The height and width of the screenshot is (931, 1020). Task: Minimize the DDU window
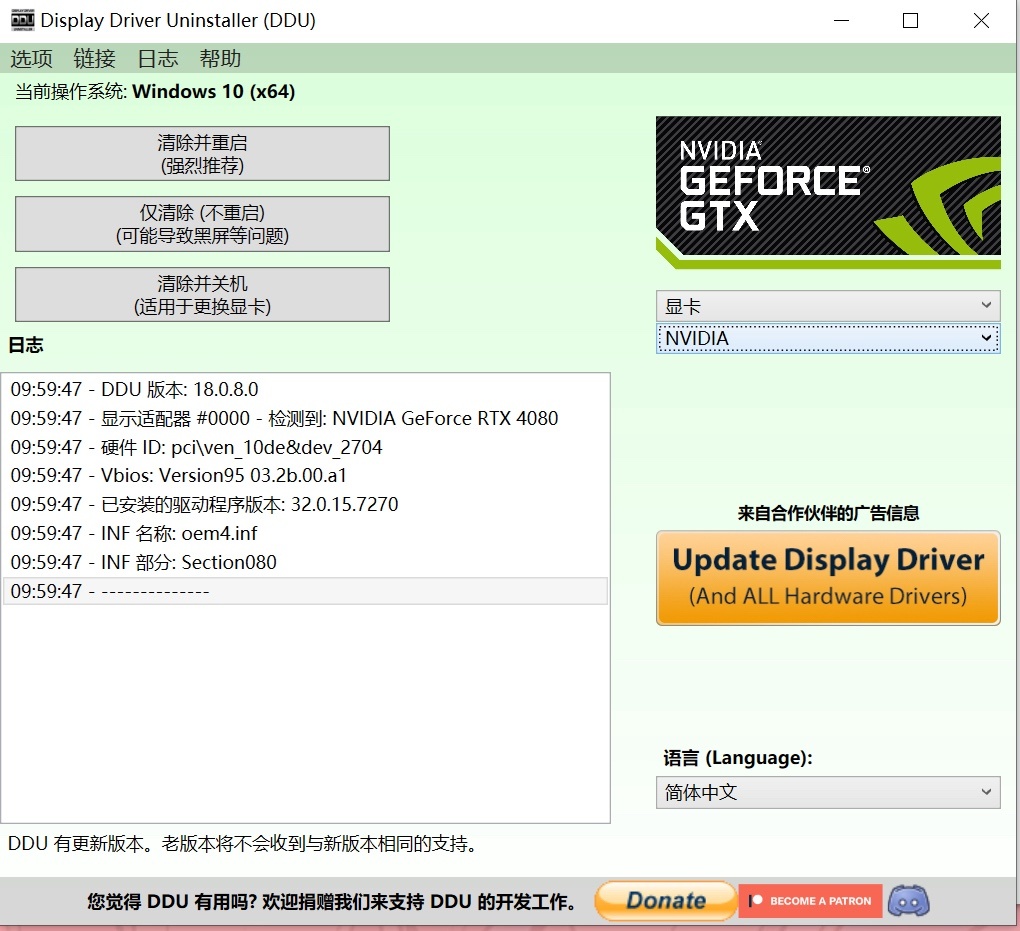pyautogui.click(x=841, y=21)
